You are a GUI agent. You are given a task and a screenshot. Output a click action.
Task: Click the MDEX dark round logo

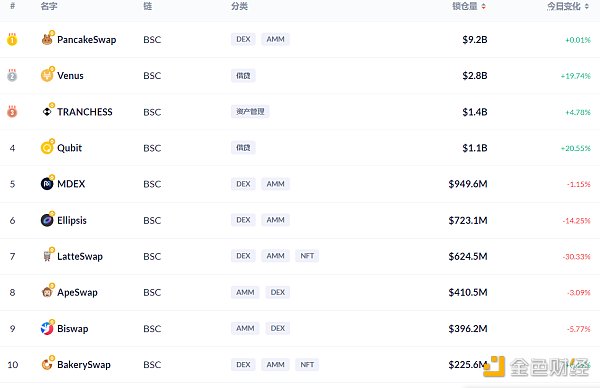pos(47,184)
